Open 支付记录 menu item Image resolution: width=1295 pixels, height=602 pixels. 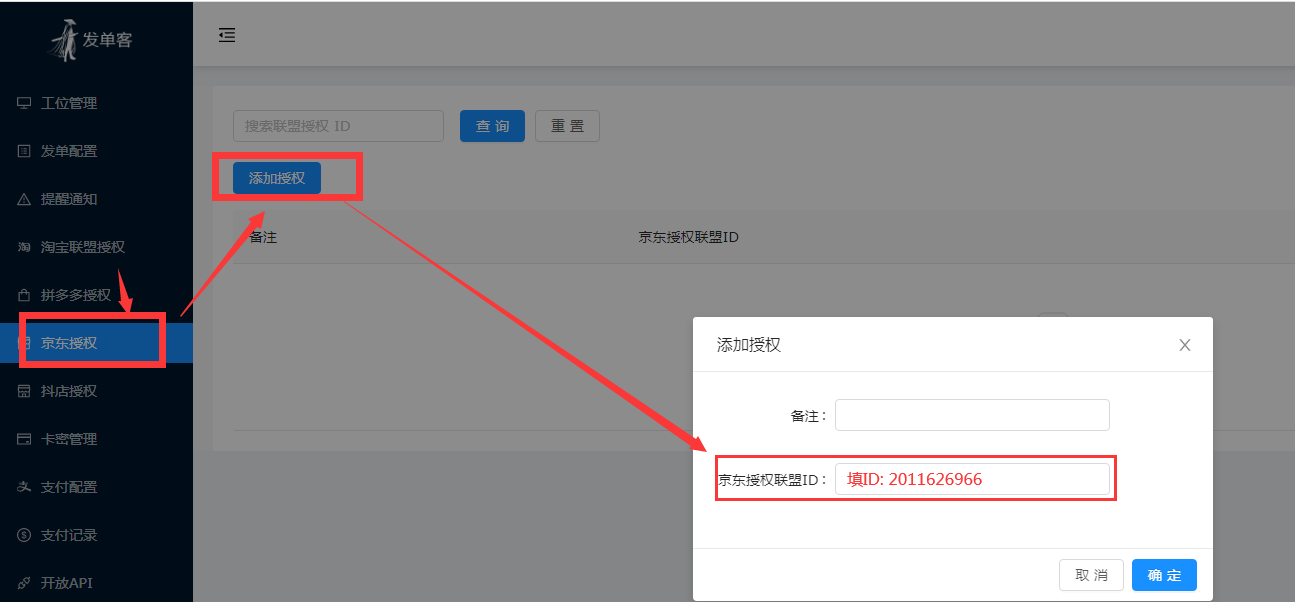pyautogui.click(x=96, y=535)
